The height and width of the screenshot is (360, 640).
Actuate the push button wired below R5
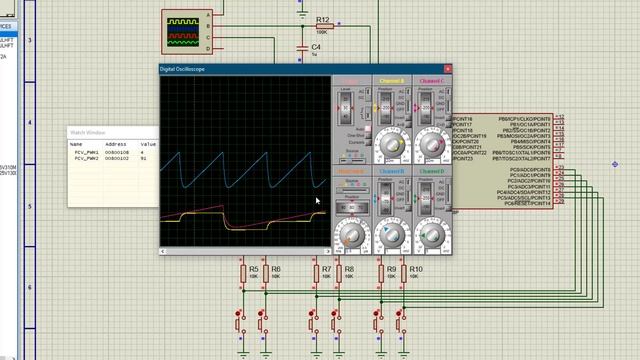click(x=240, y=324)
